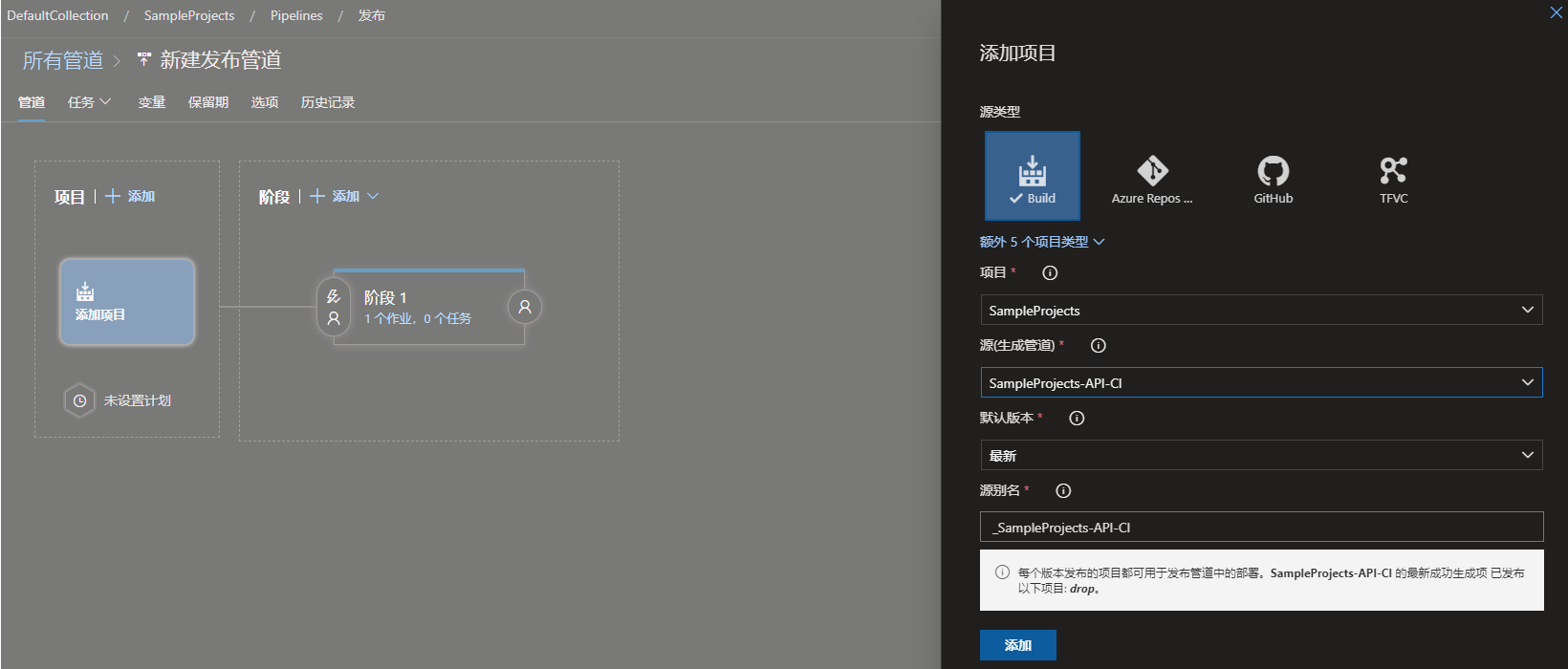Switch to the 保留期 tab
This screenshot has height=669, width=1568.
coord(208,102)
